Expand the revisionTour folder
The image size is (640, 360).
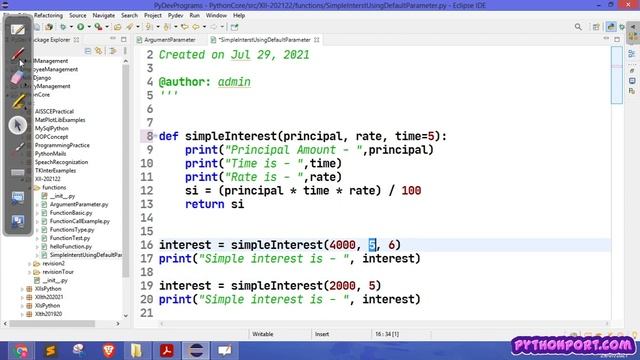(30, 272)
